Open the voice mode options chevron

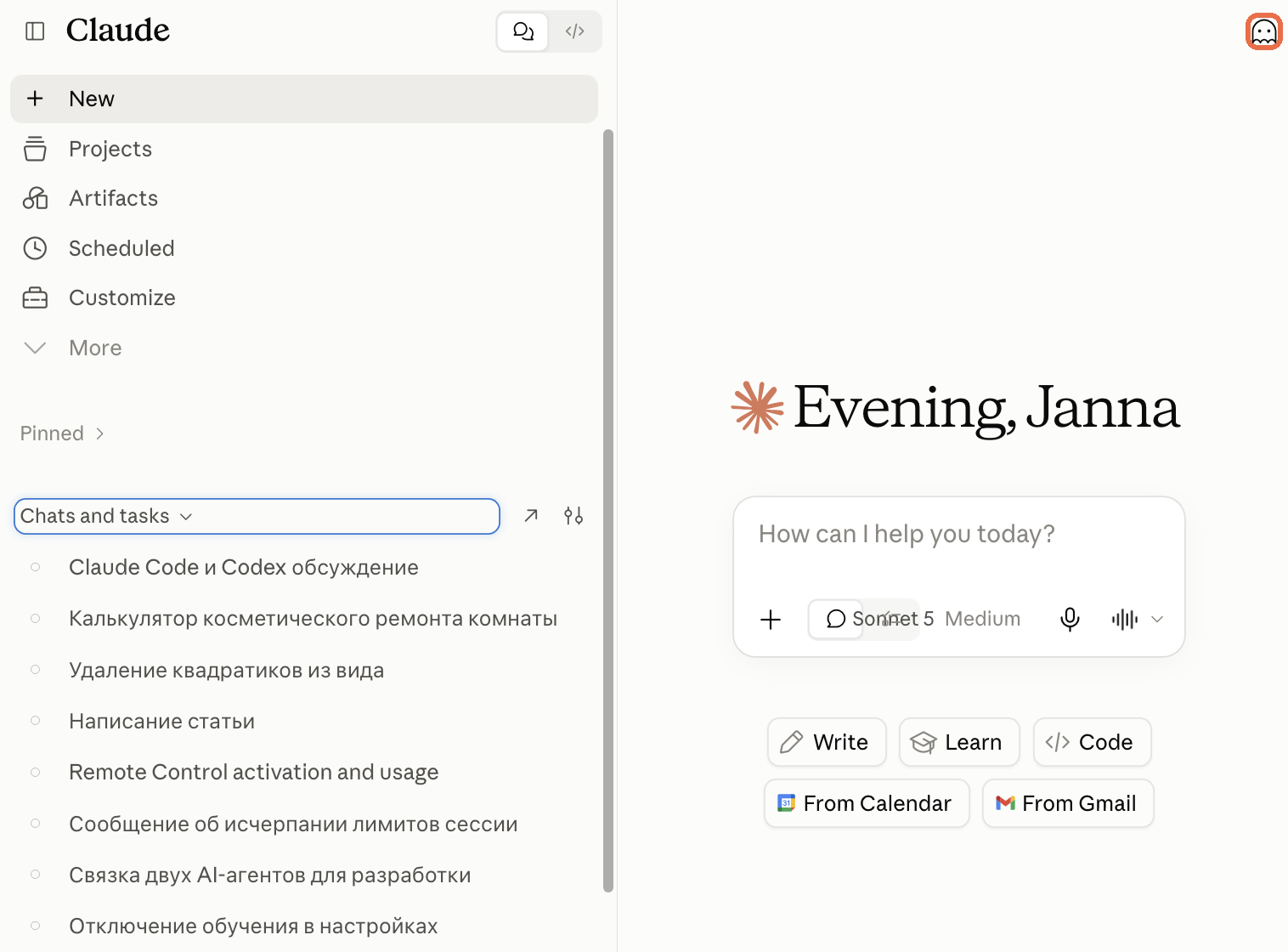point(1157,620)
